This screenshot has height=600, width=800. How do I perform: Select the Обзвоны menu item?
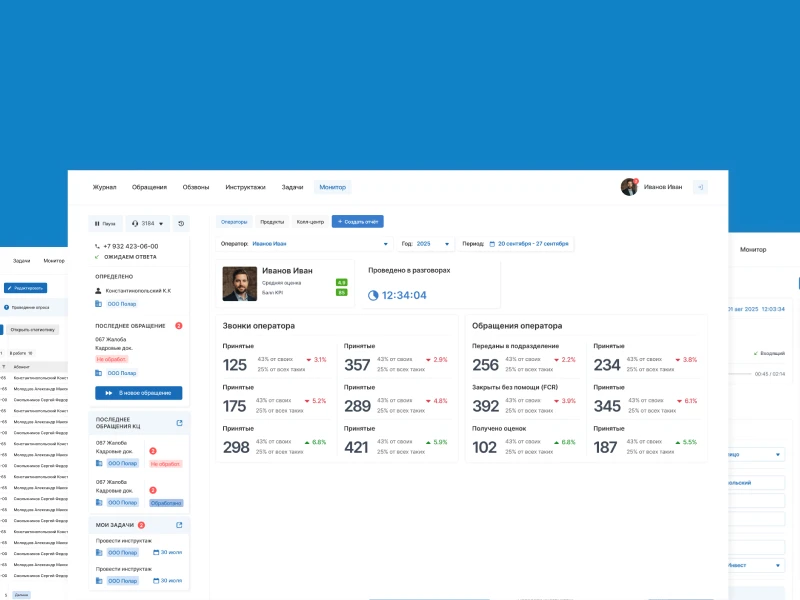(195, 186)
